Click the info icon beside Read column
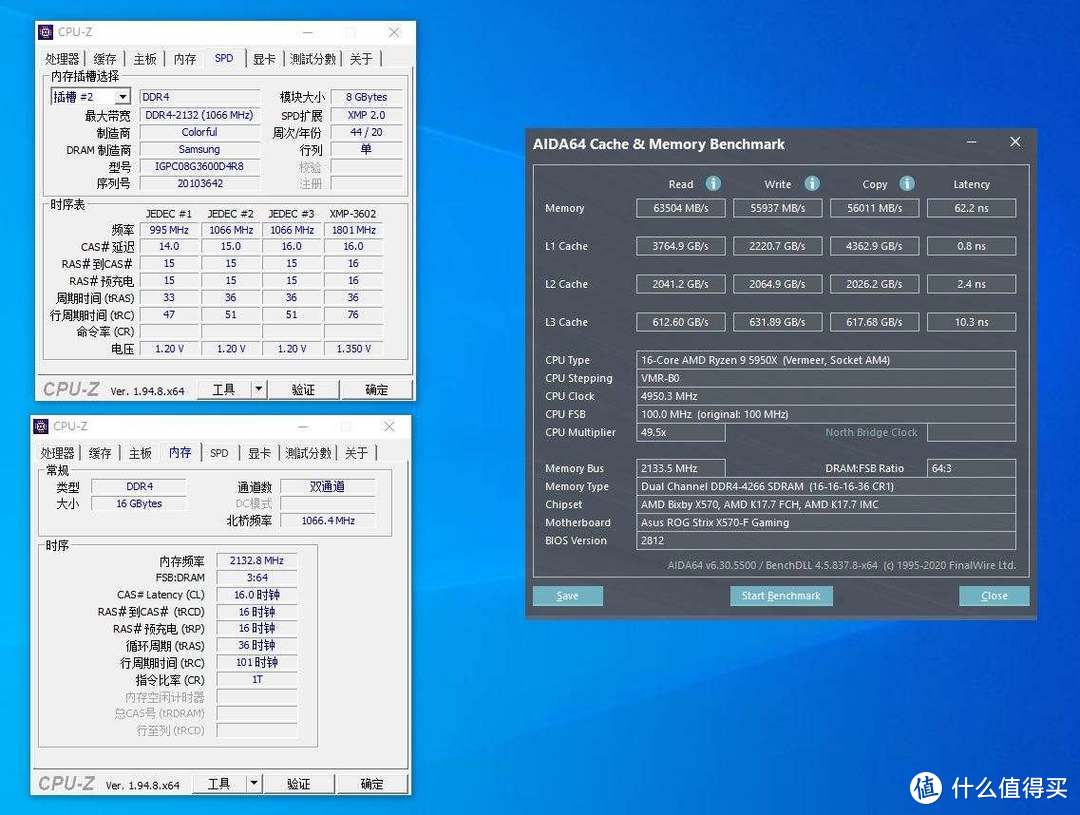Screen dimensions: 1080x815 [713, 184]
